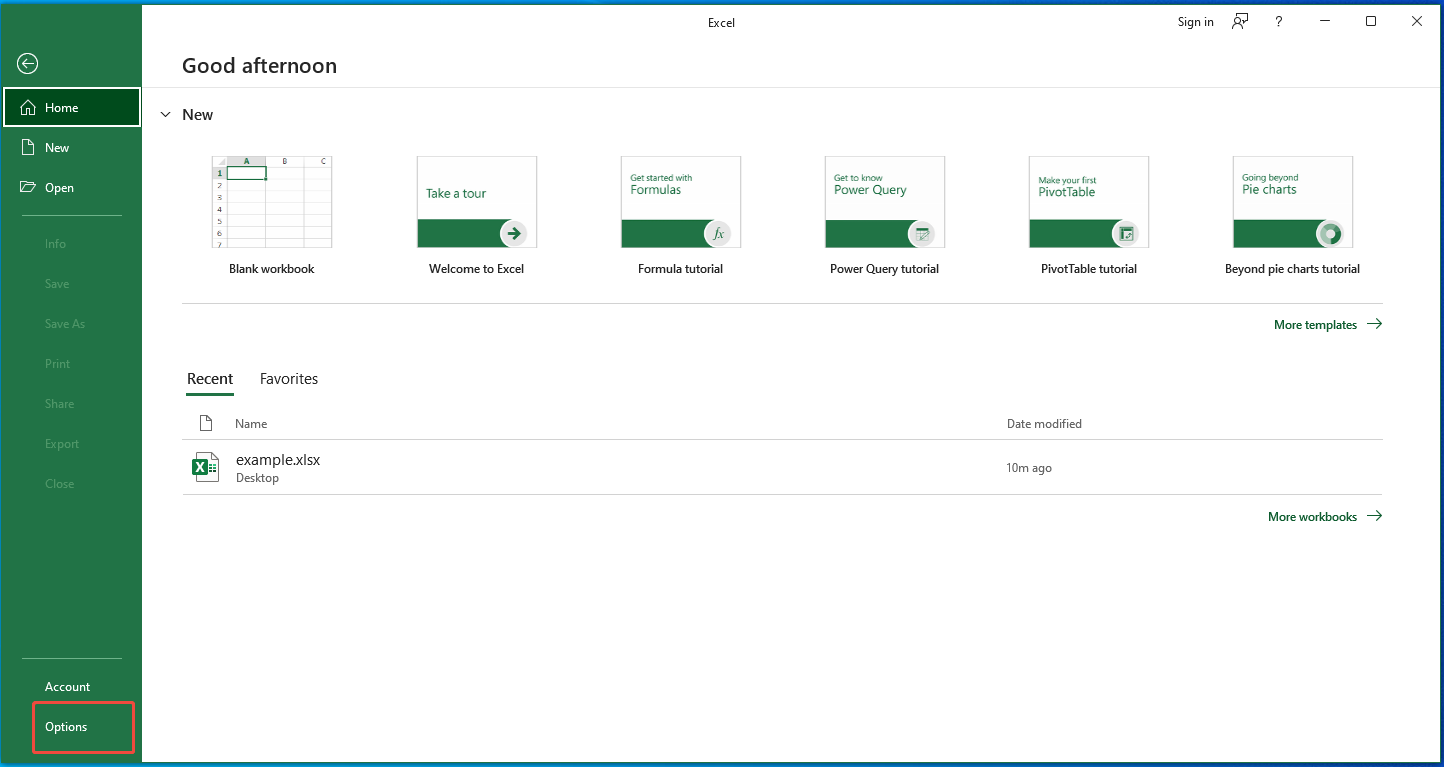Choose Open from the backstage menu
This screenshot has width=1444, height=767.
59,188
